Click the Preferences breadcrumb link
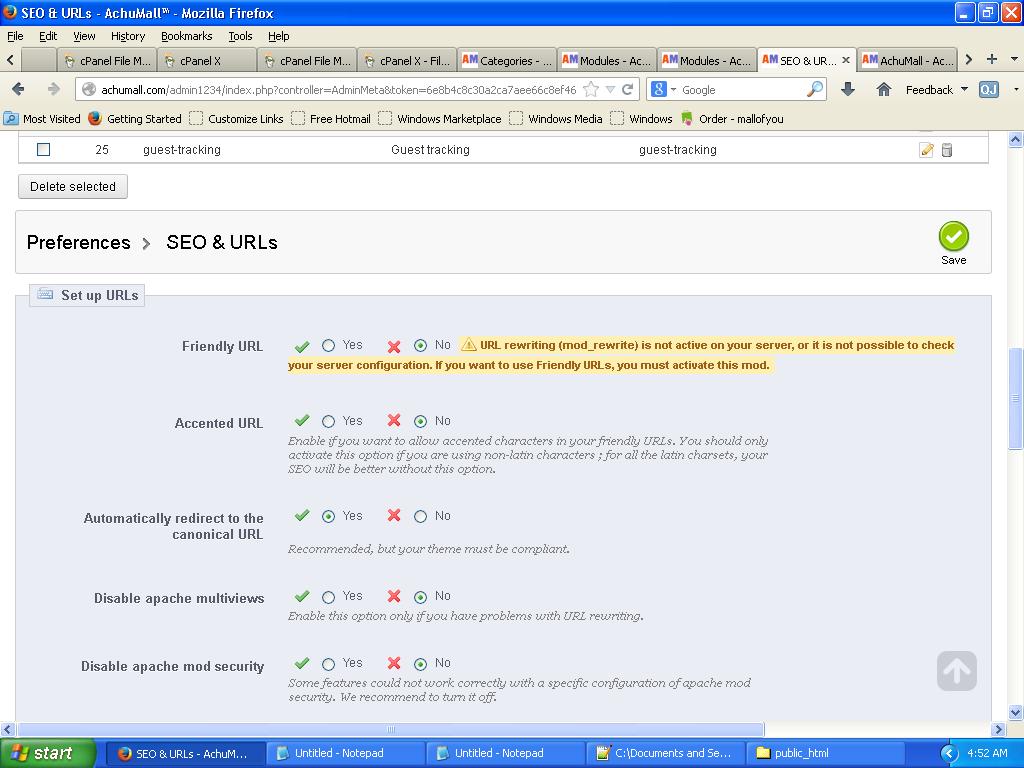This screenshot has height=768, width=1024. [78, 242]
